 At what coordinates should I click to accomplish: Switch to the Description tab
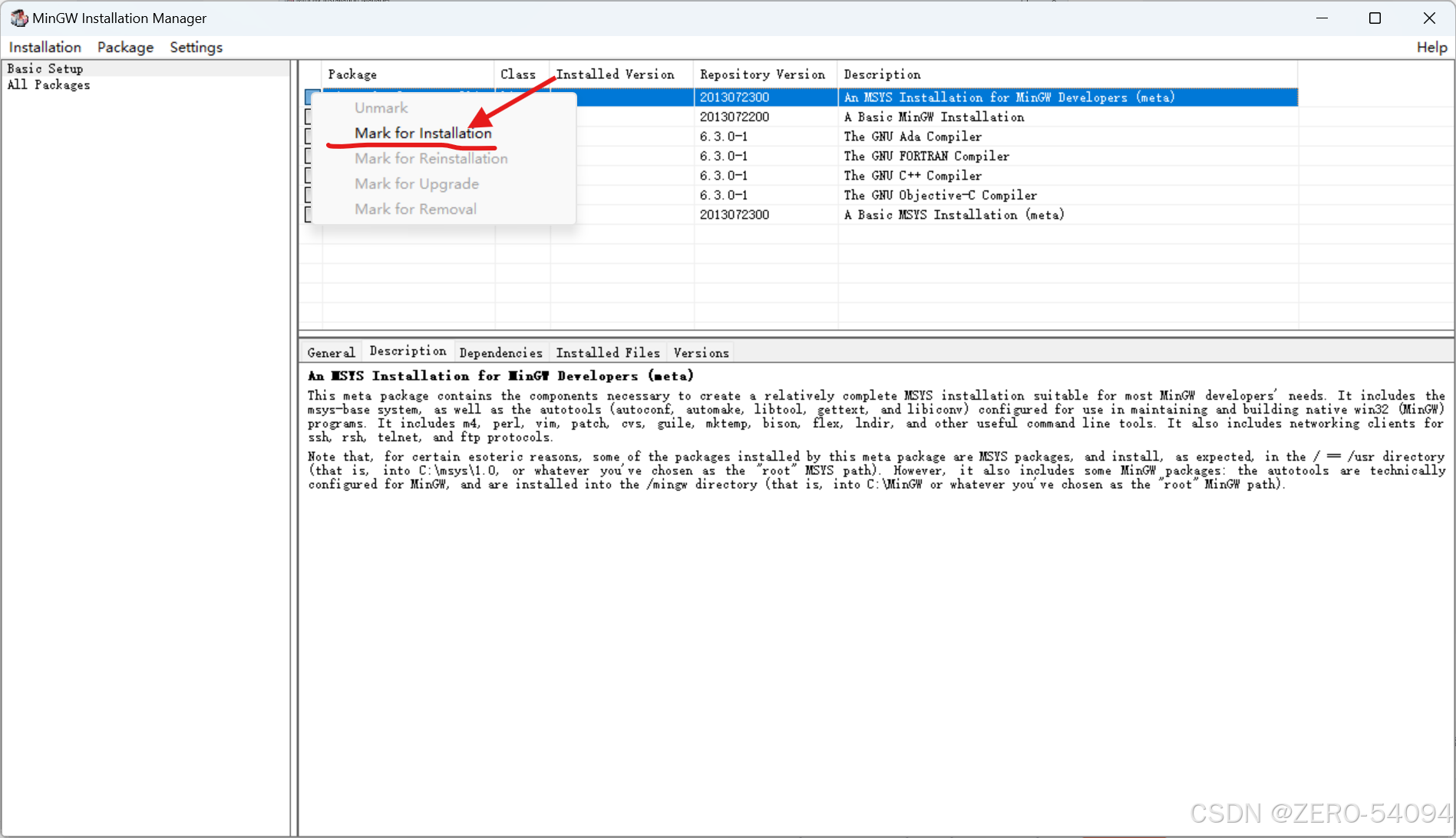point(408,351)
